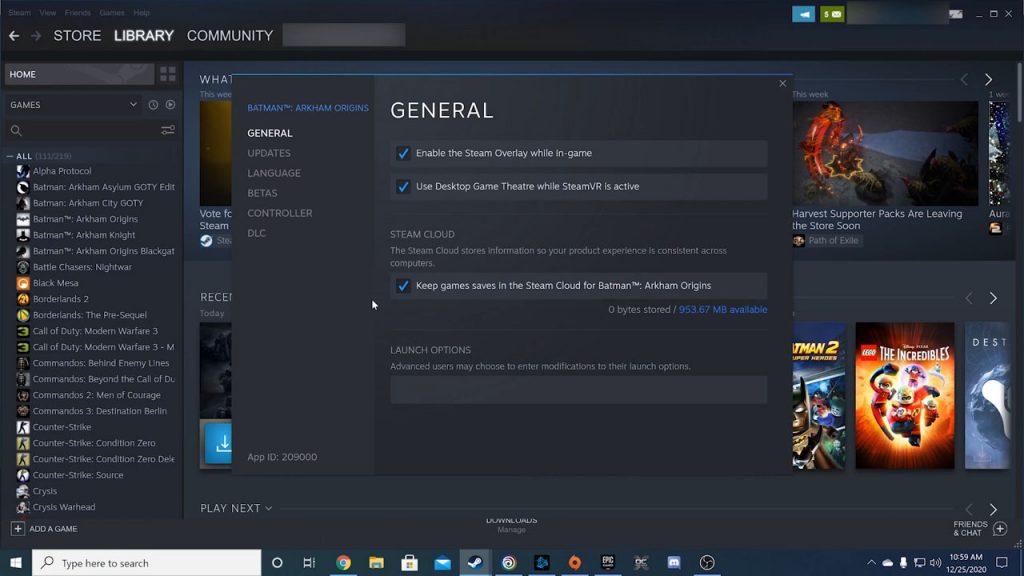
Task: Expand the Play Next dropdown chevron
Action: tap(268, 508)
